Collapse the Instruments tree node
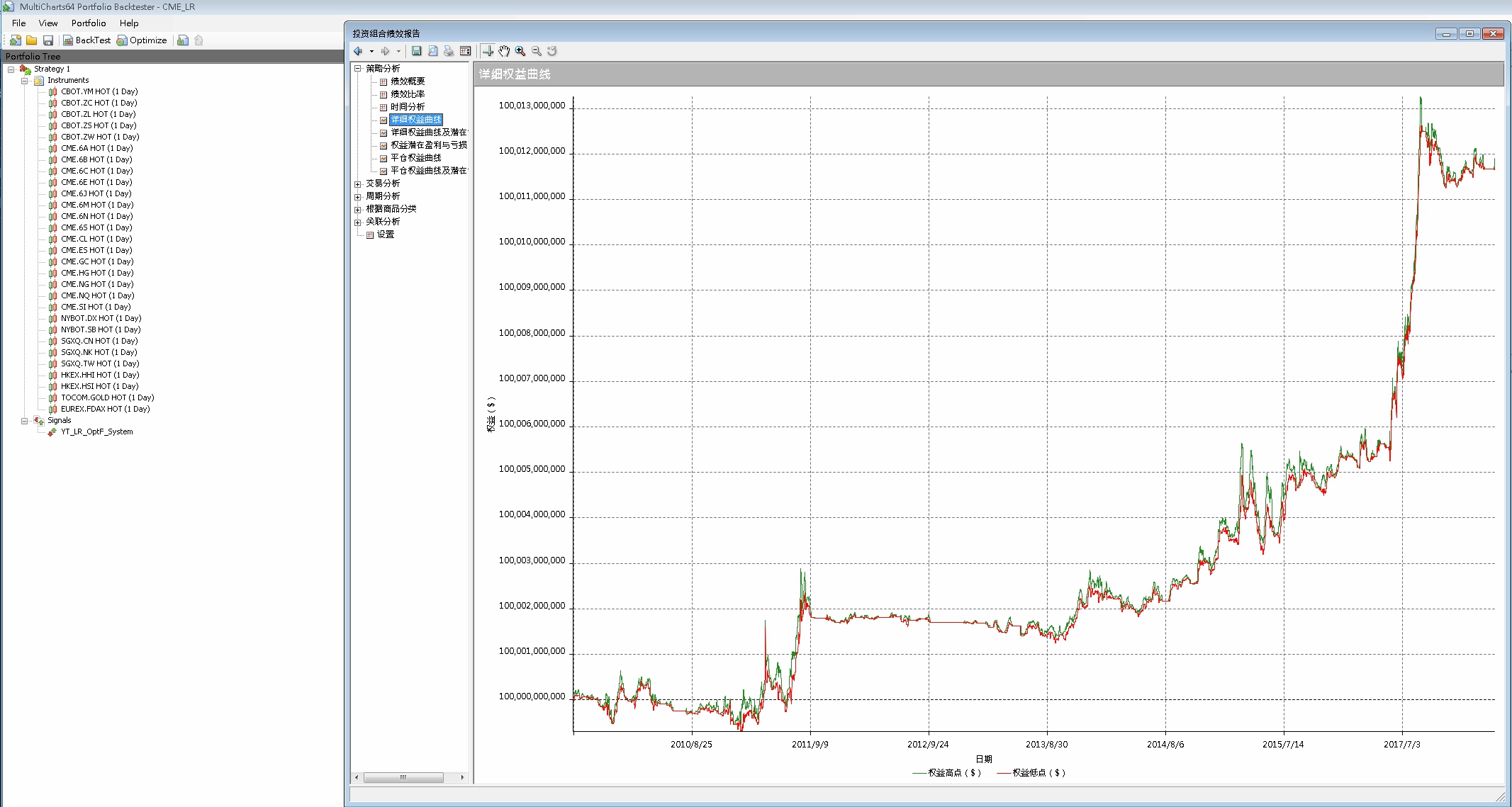This screenshot has width=1512, height=807. pos(24,81)
